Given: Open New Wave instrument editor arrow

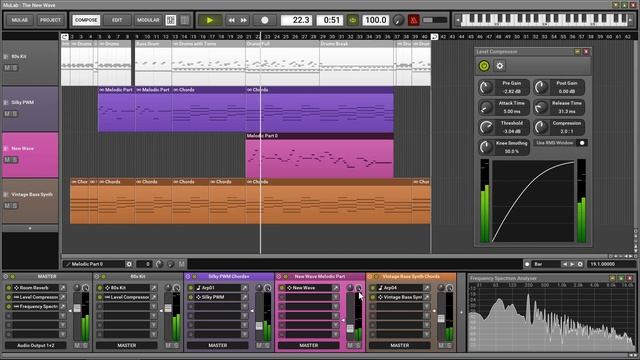Looking at the screenshot, I should [336, 288].
